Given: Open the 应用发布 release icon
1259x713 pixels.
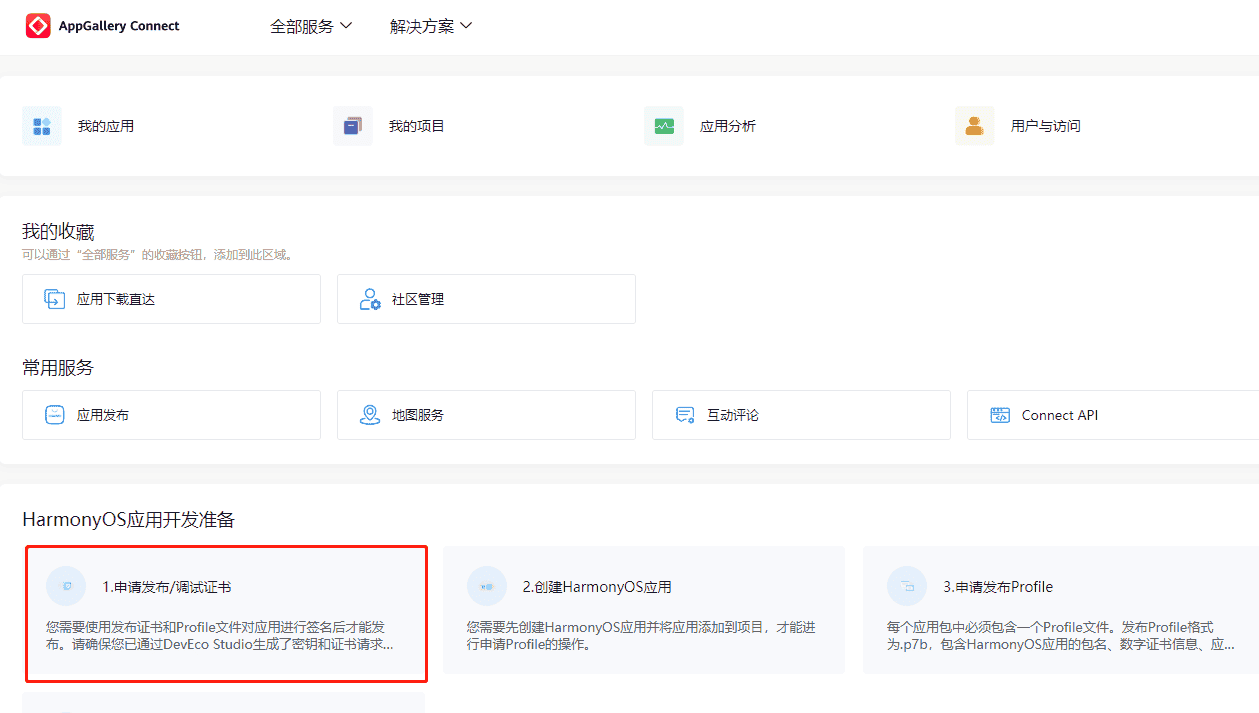Looking at the screenshot, I should [x=55, y=414].
